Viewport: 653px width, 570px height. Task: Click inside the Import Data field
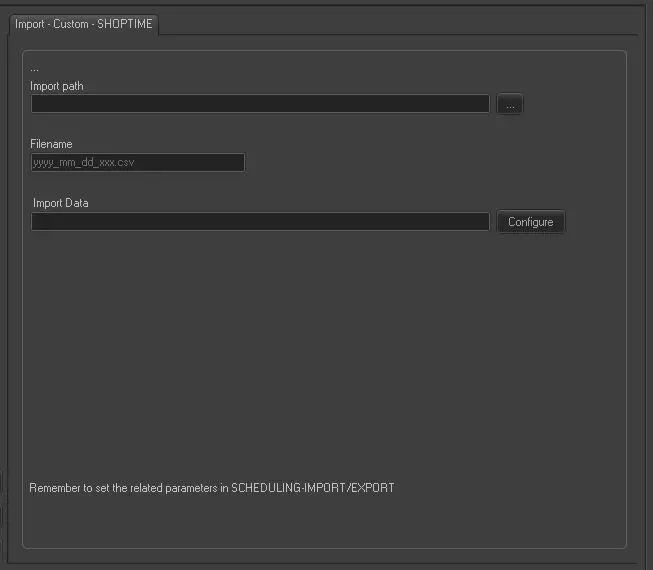[259, 222]
